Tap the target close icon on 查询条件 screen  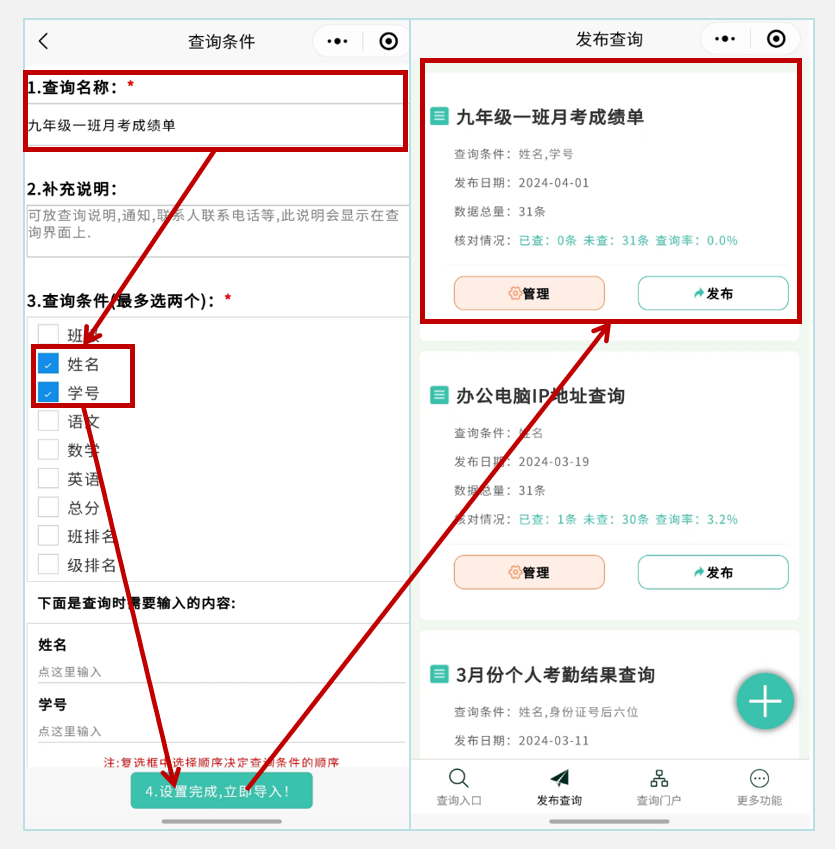coord(388,41)
